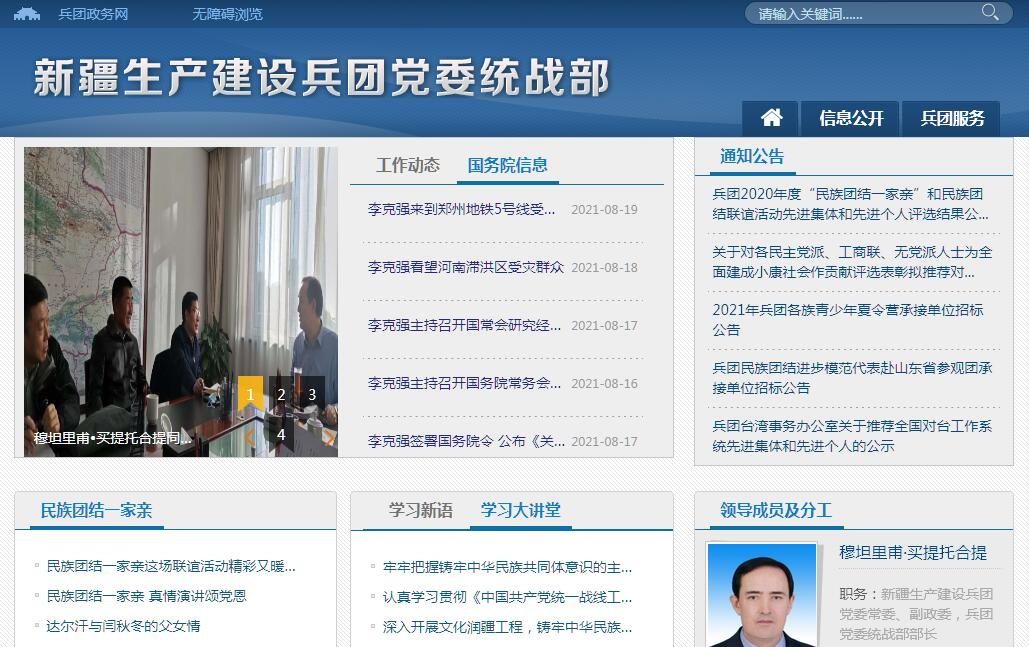The height and width of the screenshot is (647, 1029).
Task: Switch to 学习大讲堂 tab
Action: tap(520, 510)
